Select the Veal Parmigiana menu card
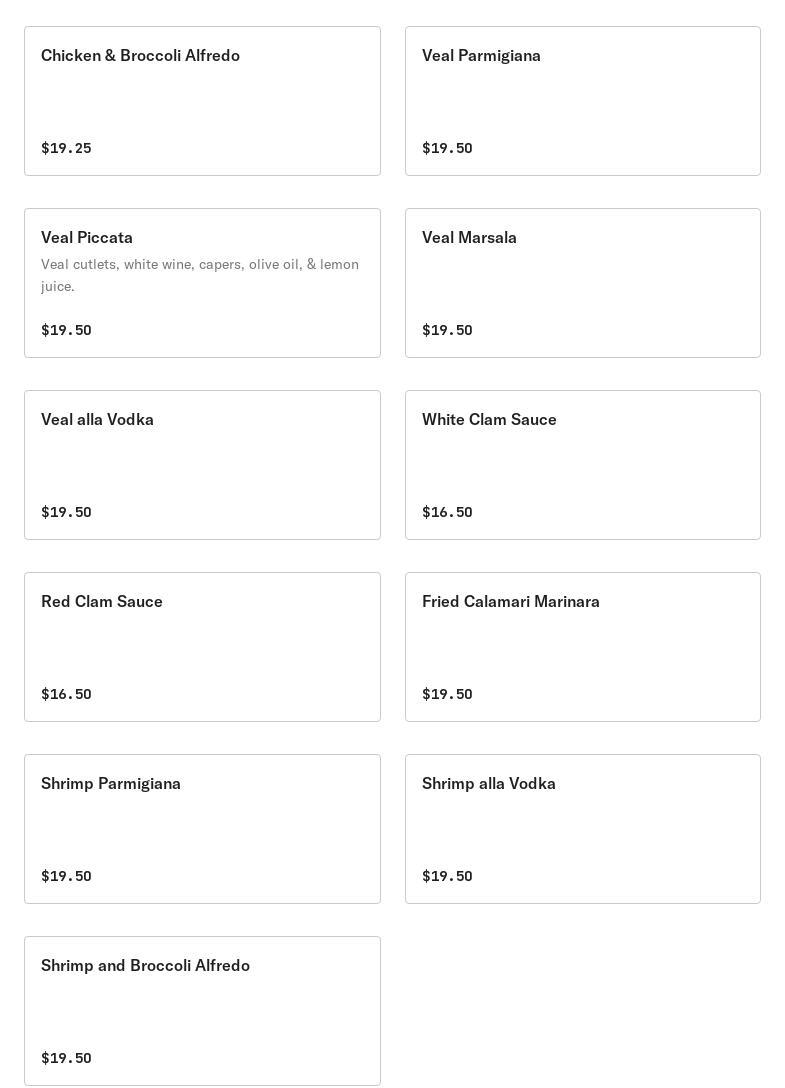The image size is (785, 1088). click(582, 101)
